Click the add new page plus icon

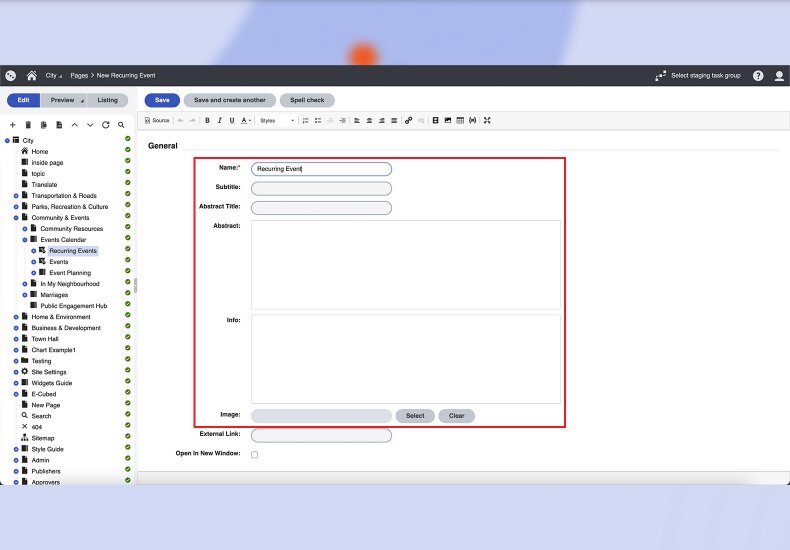point(12,125)
